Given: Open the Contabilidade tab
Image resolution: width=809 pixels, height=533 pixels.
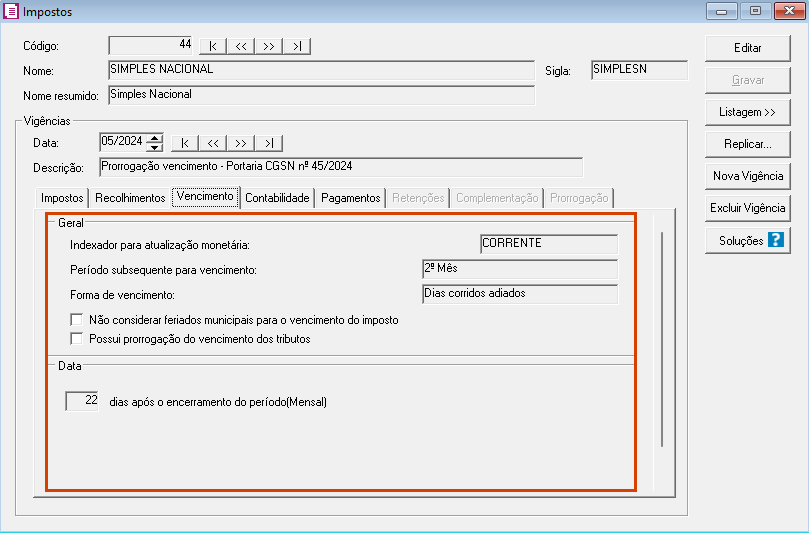Looking at the screenshot, I should tap(277, 198).
